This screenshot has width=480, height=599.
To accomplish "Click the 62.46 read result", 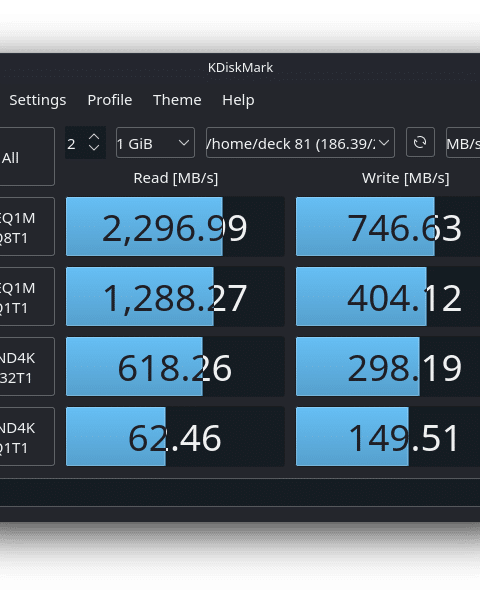I will [175, 437].
